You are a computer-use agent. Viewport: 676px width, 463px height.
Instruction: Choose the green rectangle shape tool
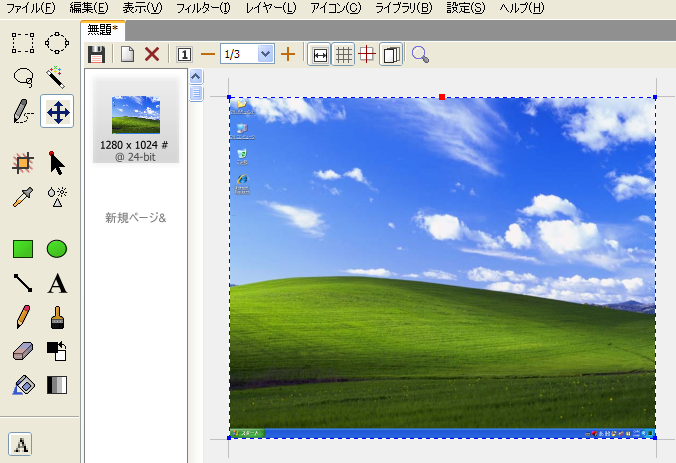(23, 249)
